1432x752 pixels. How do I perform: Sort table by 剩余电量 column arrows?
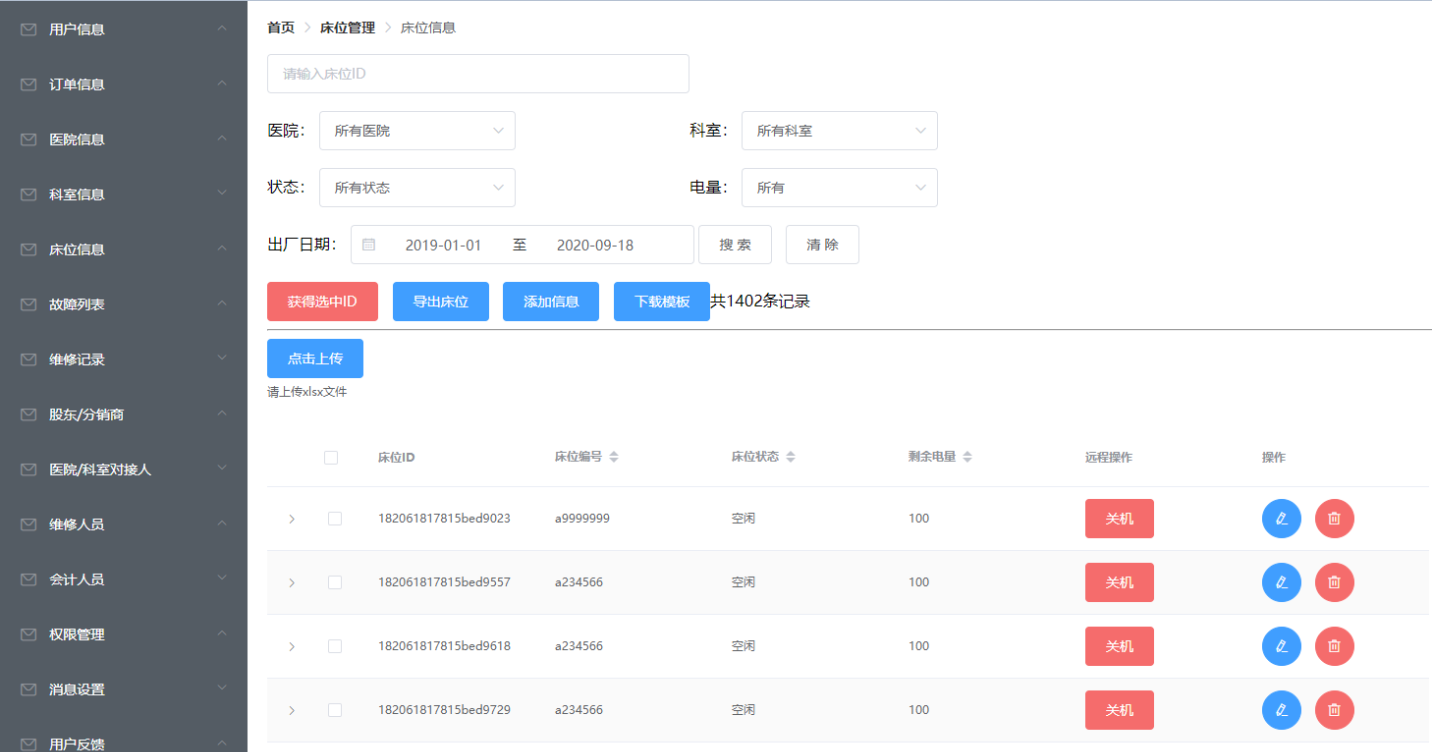pos(967,457)
